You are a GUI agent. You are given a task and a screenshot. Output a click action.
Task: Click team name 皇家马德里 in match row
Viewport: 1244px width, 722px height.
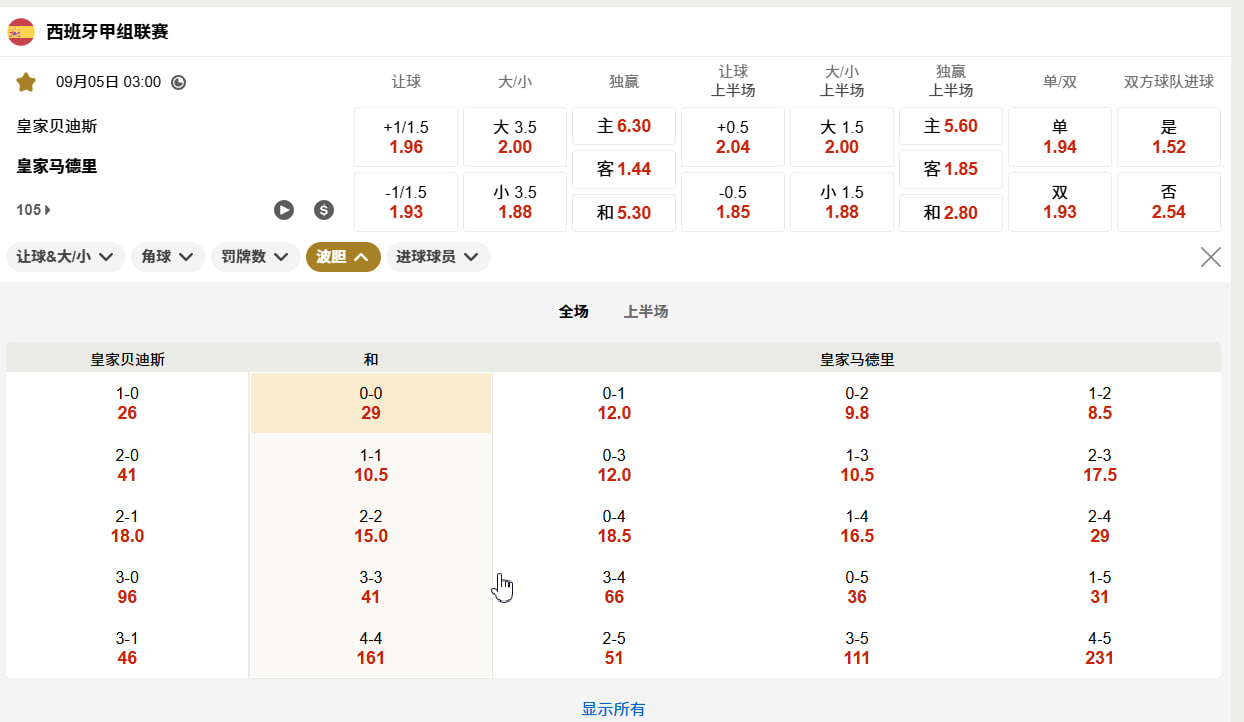57,166
